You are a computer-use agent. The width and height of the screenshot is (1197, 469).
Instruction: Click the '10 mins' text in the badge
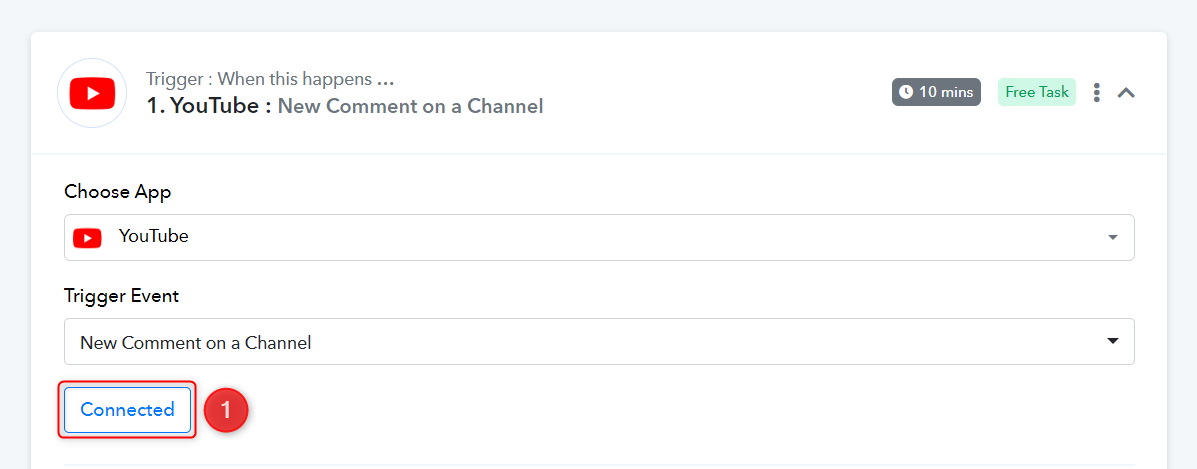(946, 92)
